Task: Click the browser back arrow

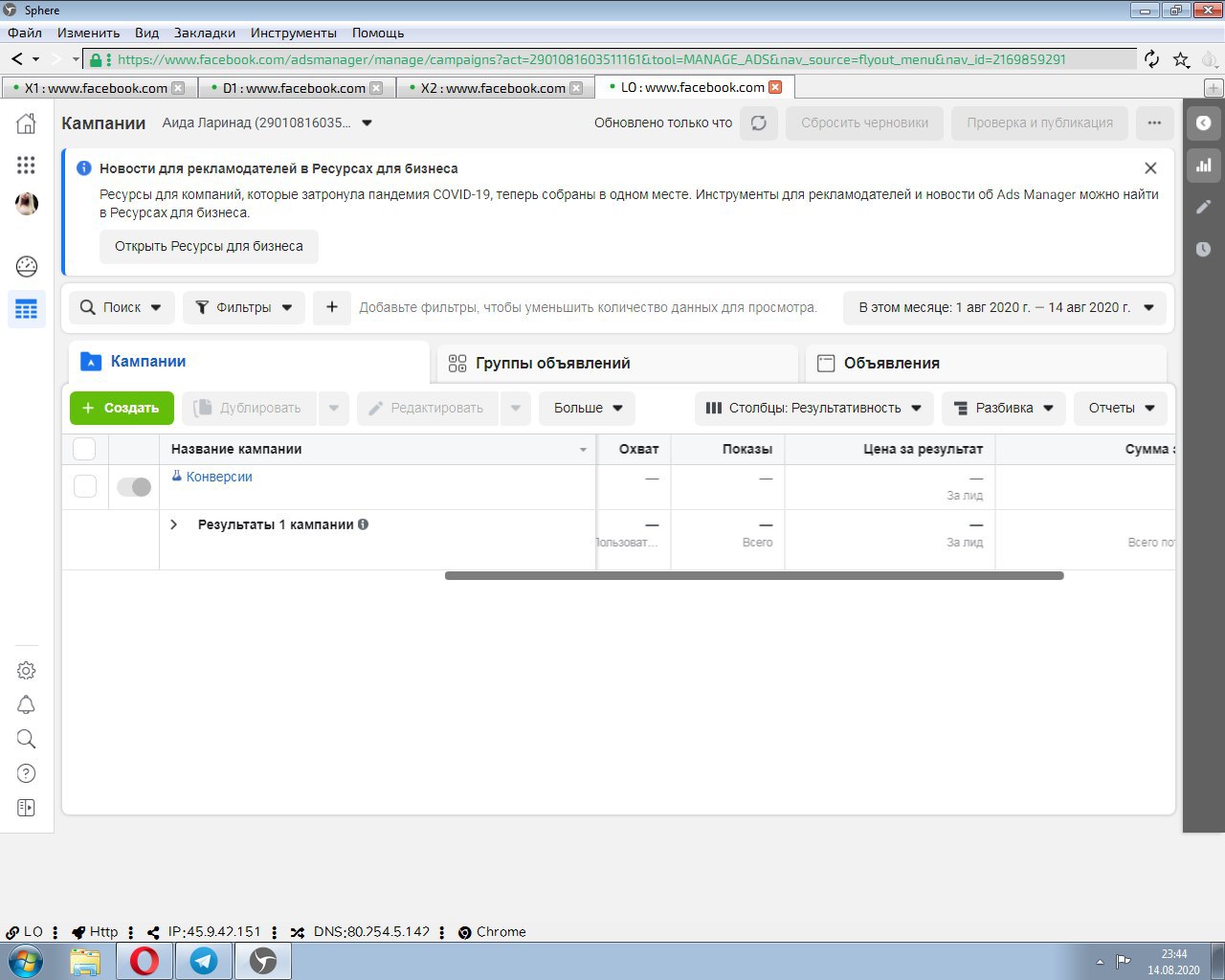Action: (17, 59)
